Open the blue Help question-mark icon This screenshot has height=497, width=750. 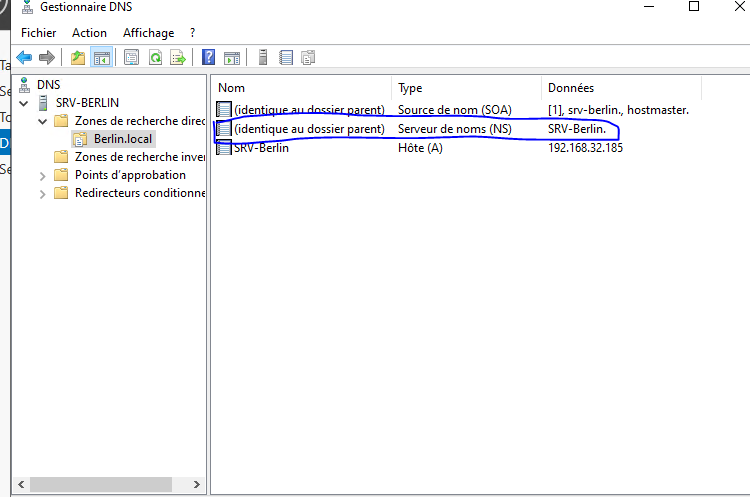(209, 58)
